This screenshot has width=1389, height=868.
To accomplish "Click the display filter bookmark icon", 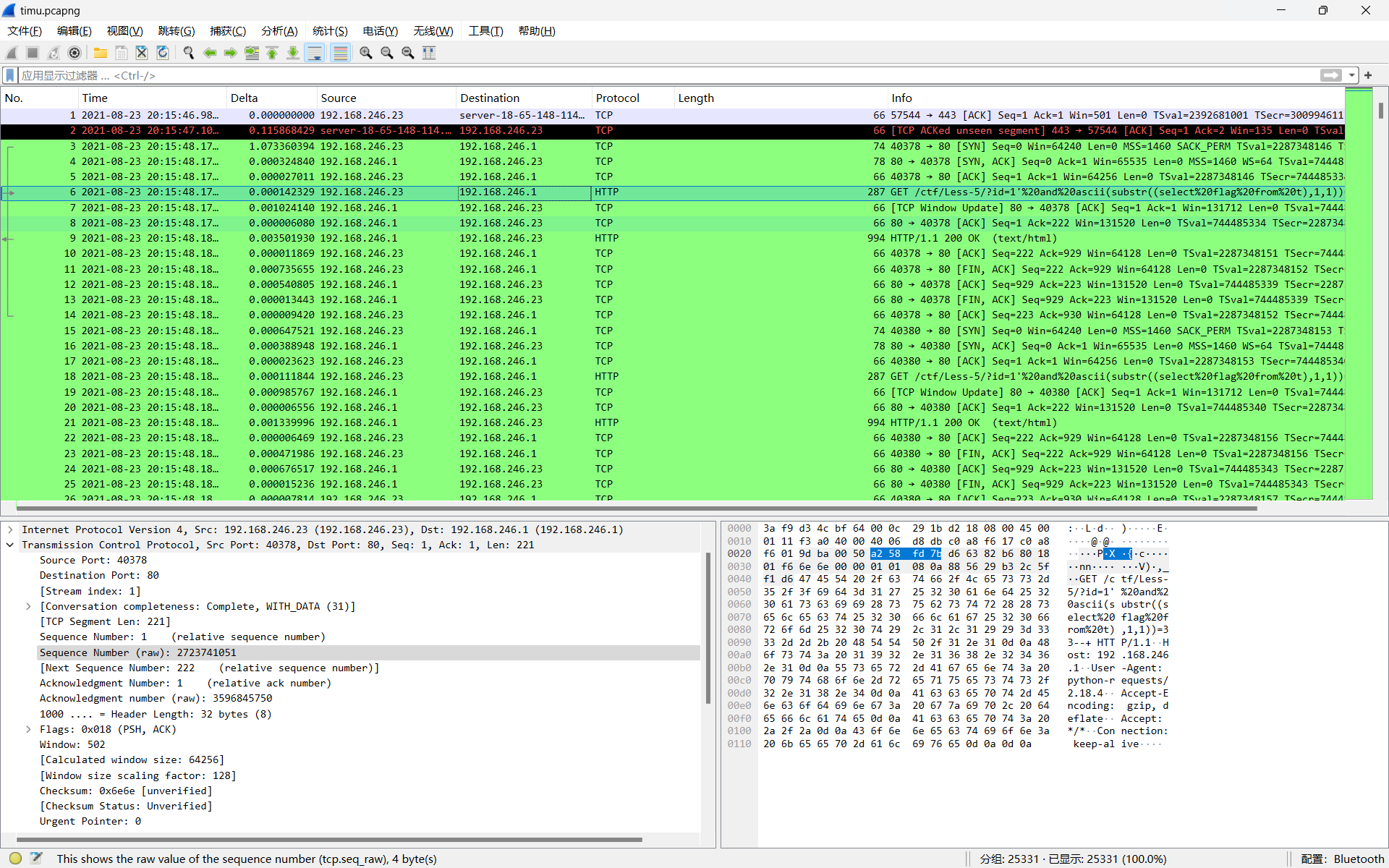I will (10, 75).
